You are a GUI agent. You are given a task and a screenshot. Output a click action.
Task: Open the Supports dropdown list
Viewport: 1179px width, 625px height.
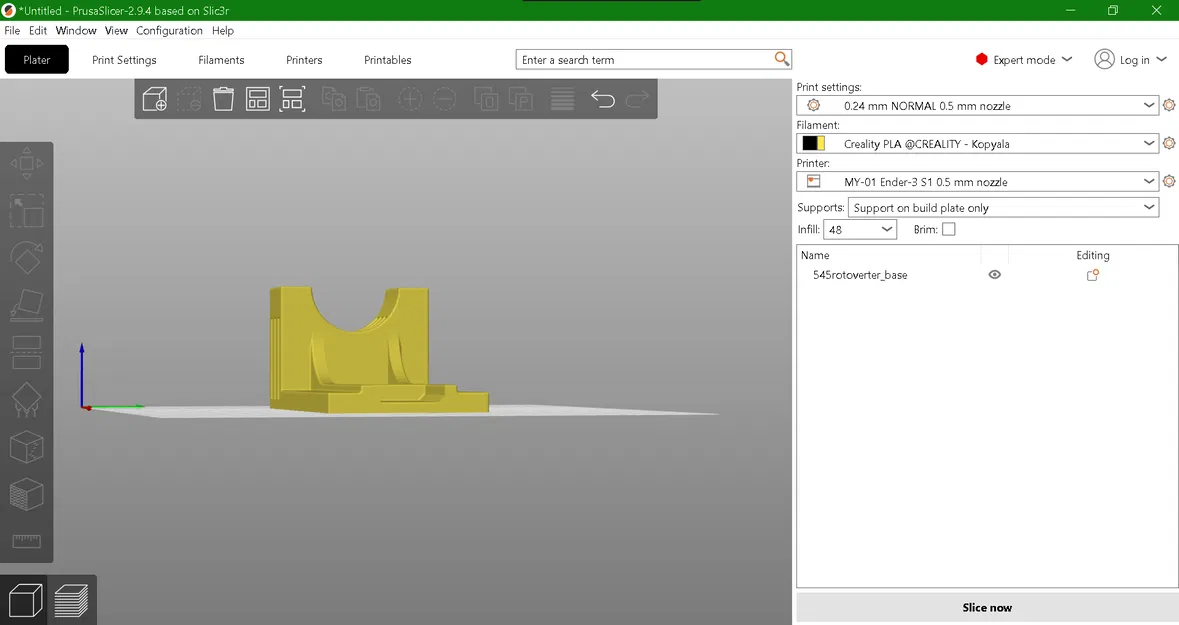pyautogui.click(x=1003, y=208)
